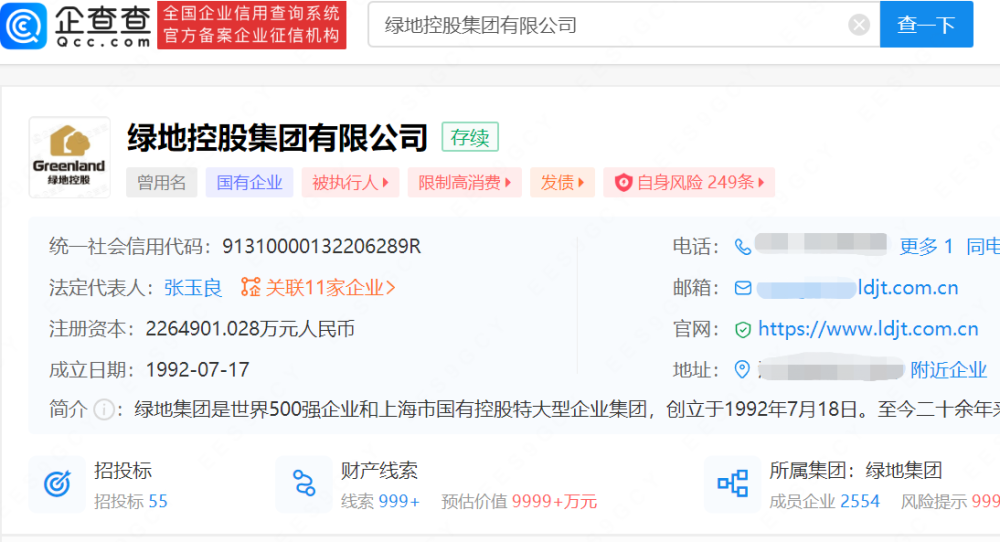This screenshot has width=1000, height=542.
Task: Open 附近企业 nearby companies link
Action: click(948, 370)
